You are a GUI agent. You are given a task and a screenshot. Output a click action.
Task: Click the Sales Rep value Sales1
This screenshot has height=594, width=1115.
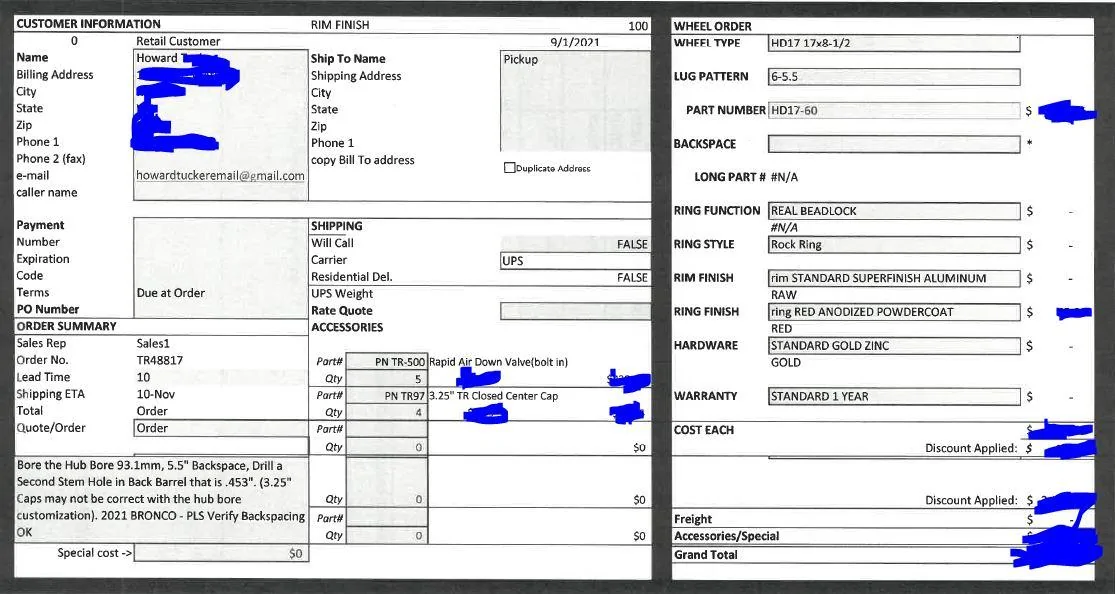click(153, 343)
